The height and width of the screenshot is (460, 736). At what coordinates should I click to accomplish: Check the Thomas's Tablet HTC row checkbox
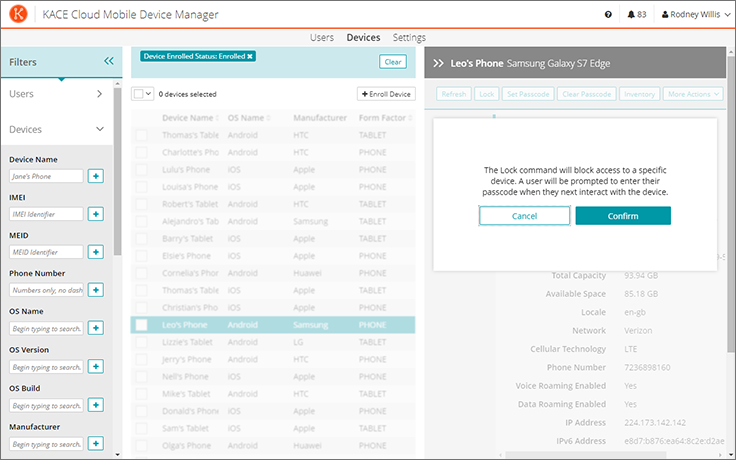click(141, 135)
